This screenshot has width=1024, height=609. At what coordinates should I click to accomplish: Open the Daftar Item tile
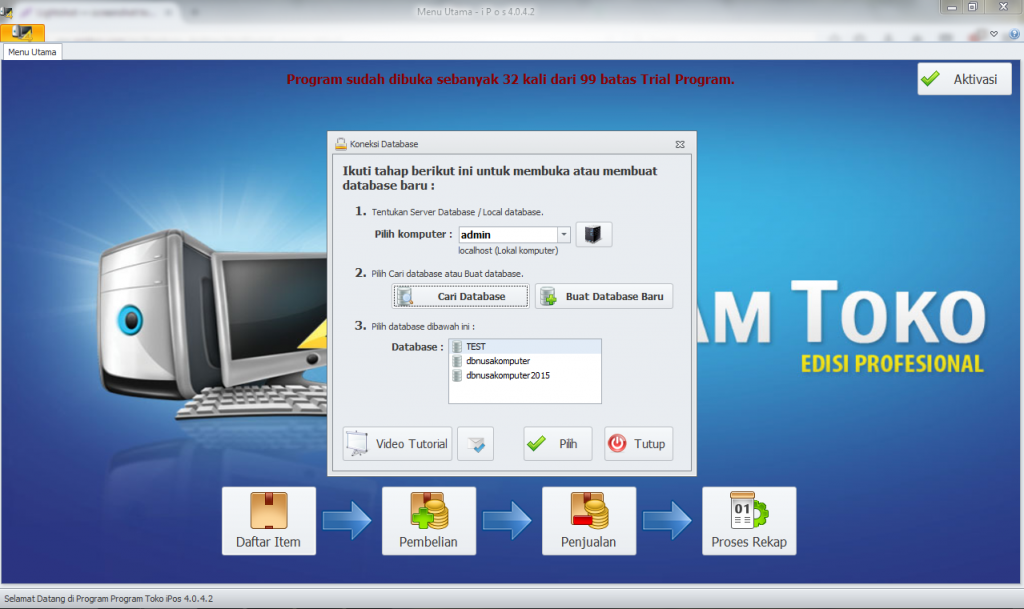pyautogui.click(x=268, y=521)
